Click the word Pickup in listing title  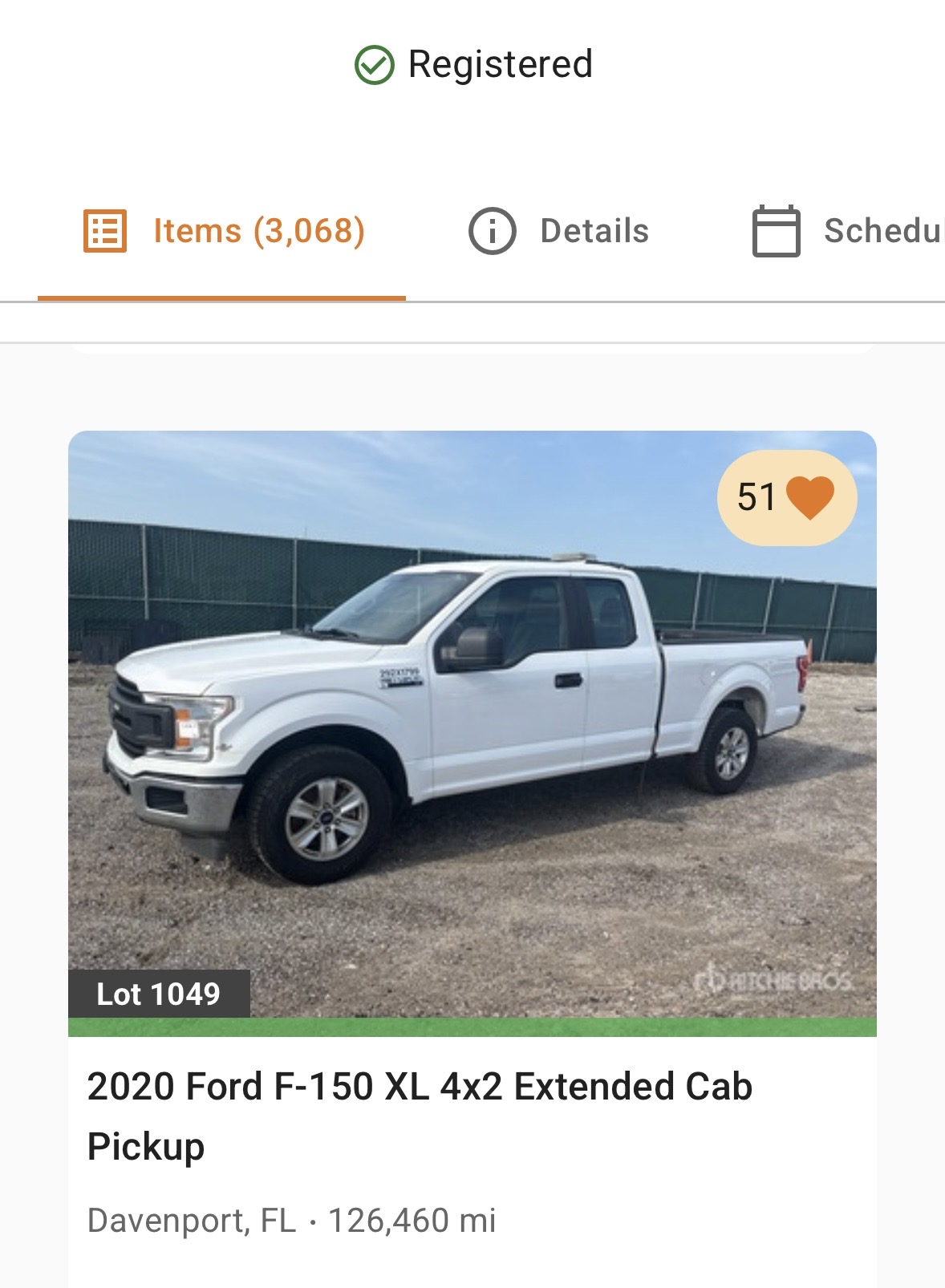[146, 1147]
